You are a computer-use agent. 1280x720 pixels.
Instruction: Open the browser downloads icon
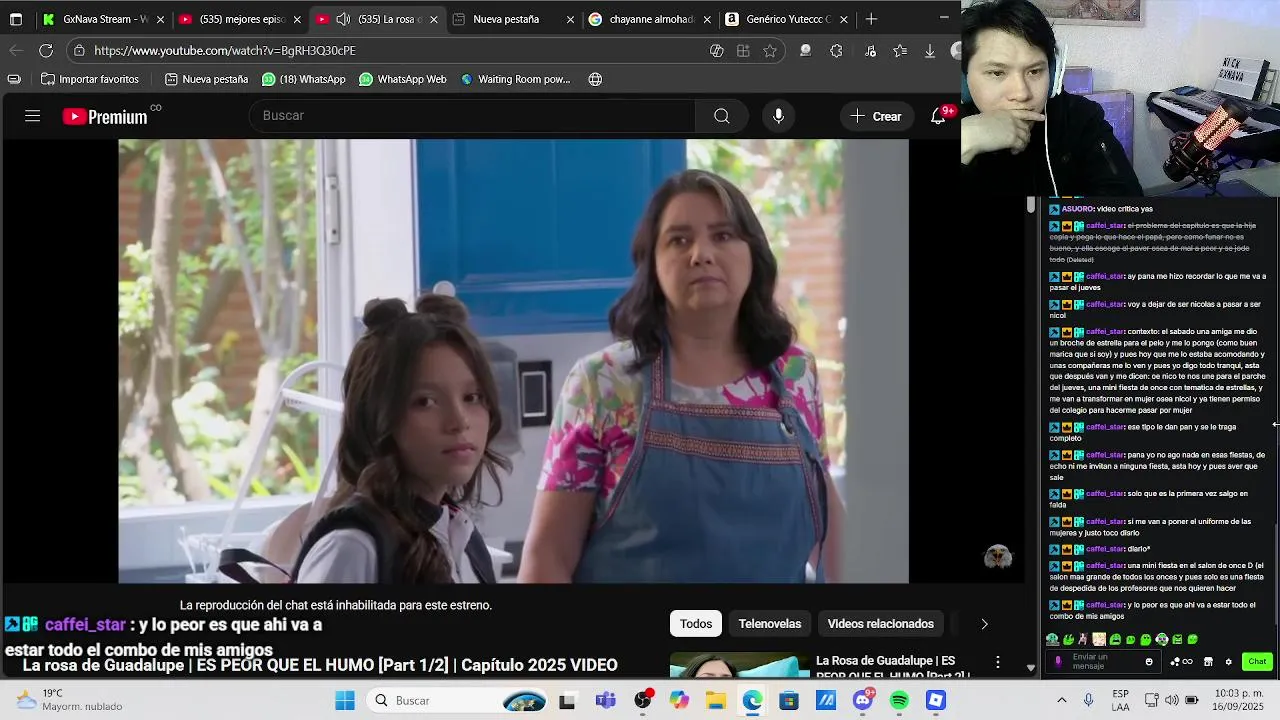point(929,50)
